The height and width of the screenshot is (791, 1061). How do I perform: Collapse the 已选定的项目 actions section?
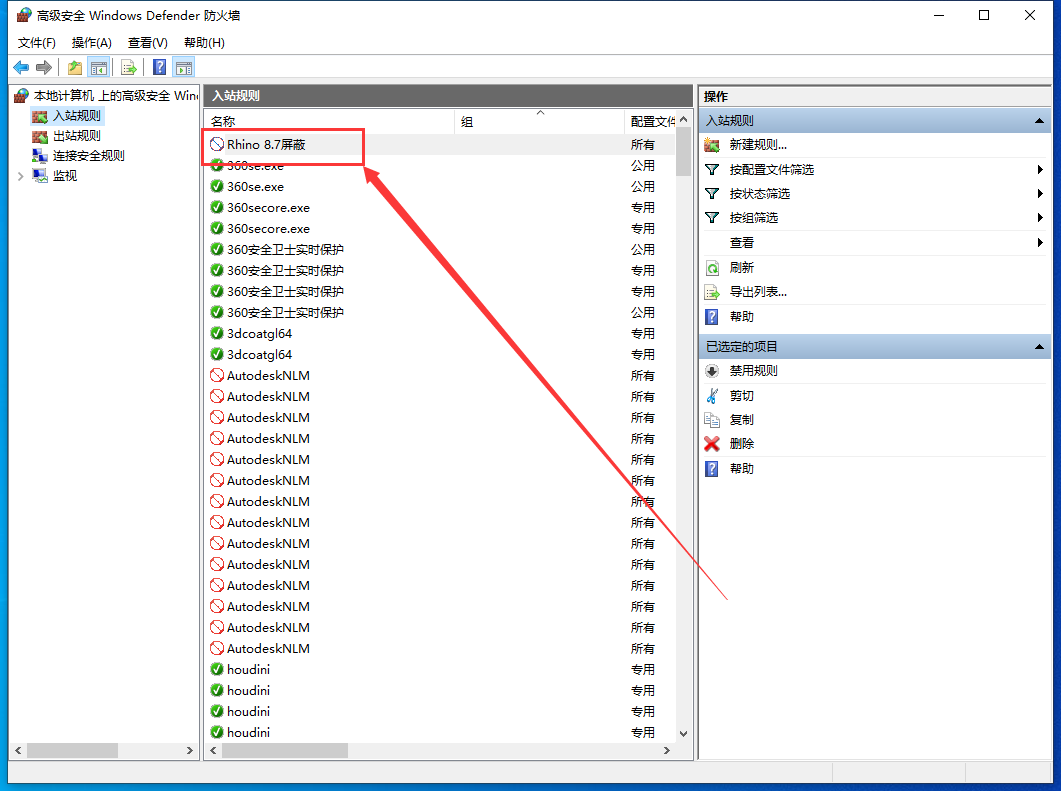(x=1039, y=347)
